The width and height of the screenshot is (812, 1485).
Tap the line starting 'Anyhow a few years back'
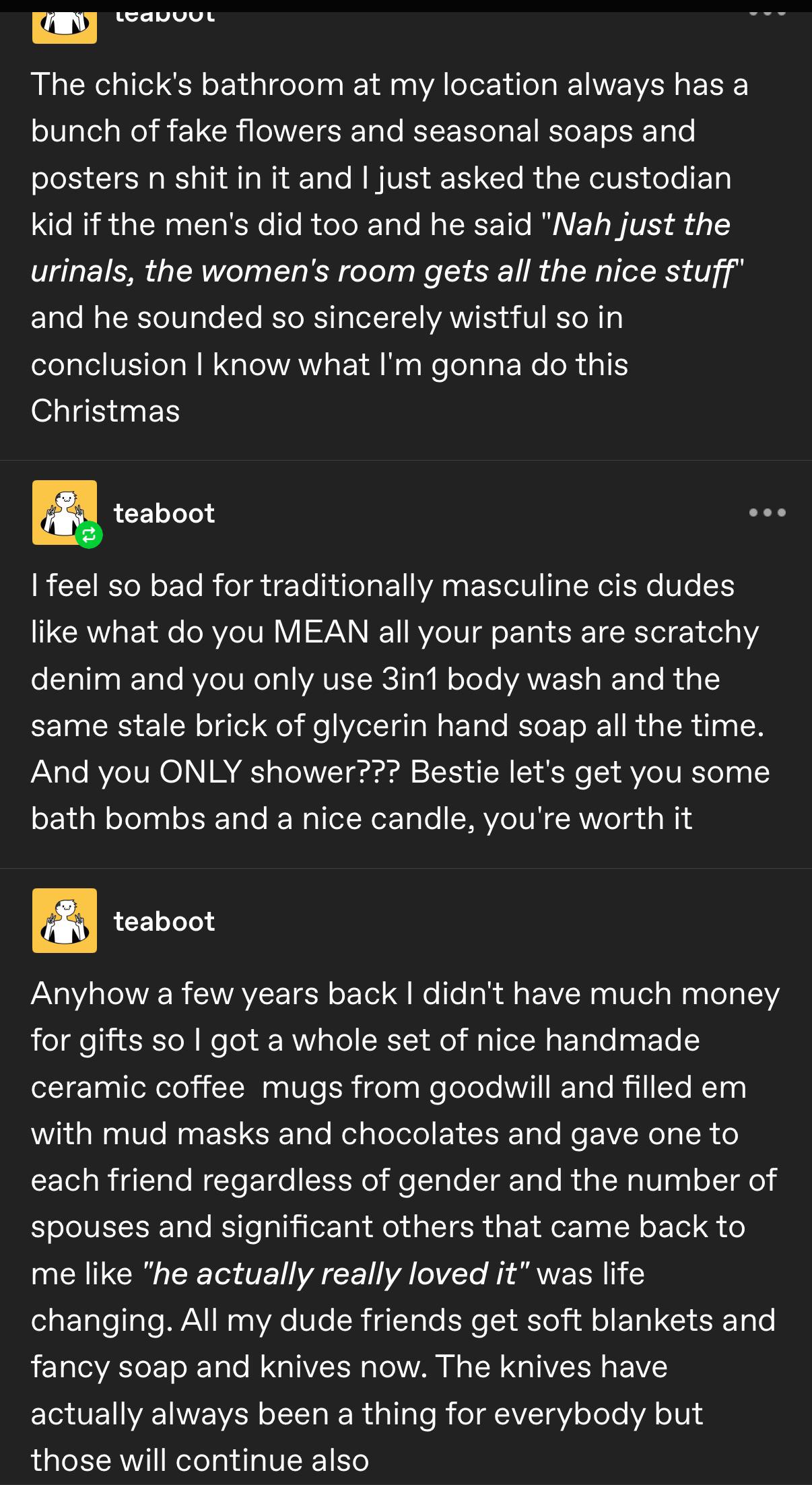click(x=405, y=994)
